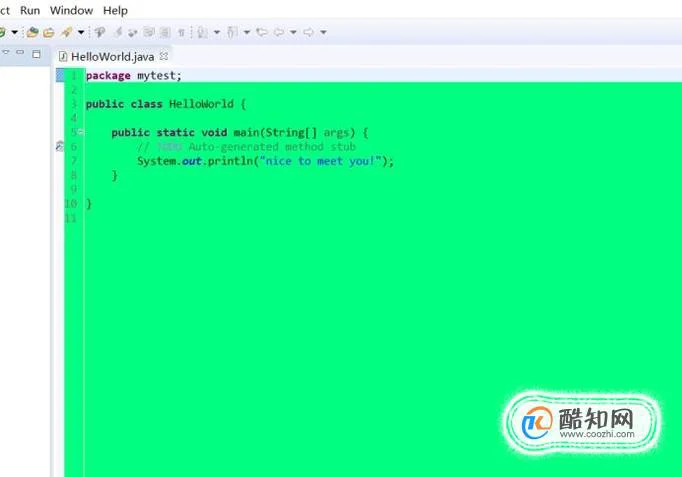Expand the Previous Annotation dropdown arrow
The image size is (682, 477).
click(247, 32)
